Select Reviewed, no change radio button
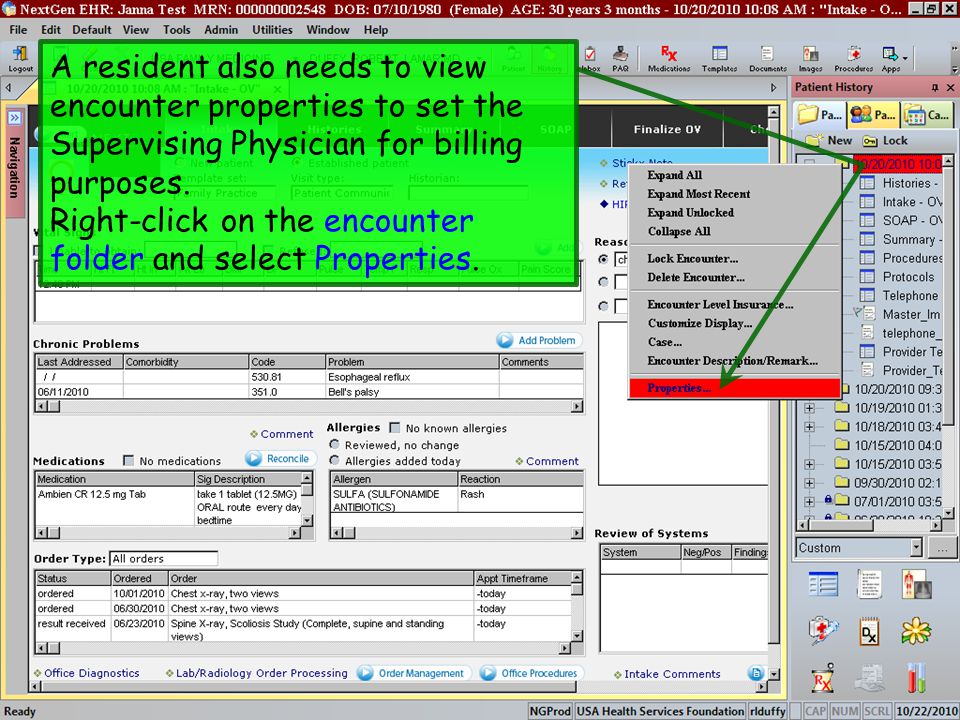Screen dimensions: 960x720 [x=334, y=444]
